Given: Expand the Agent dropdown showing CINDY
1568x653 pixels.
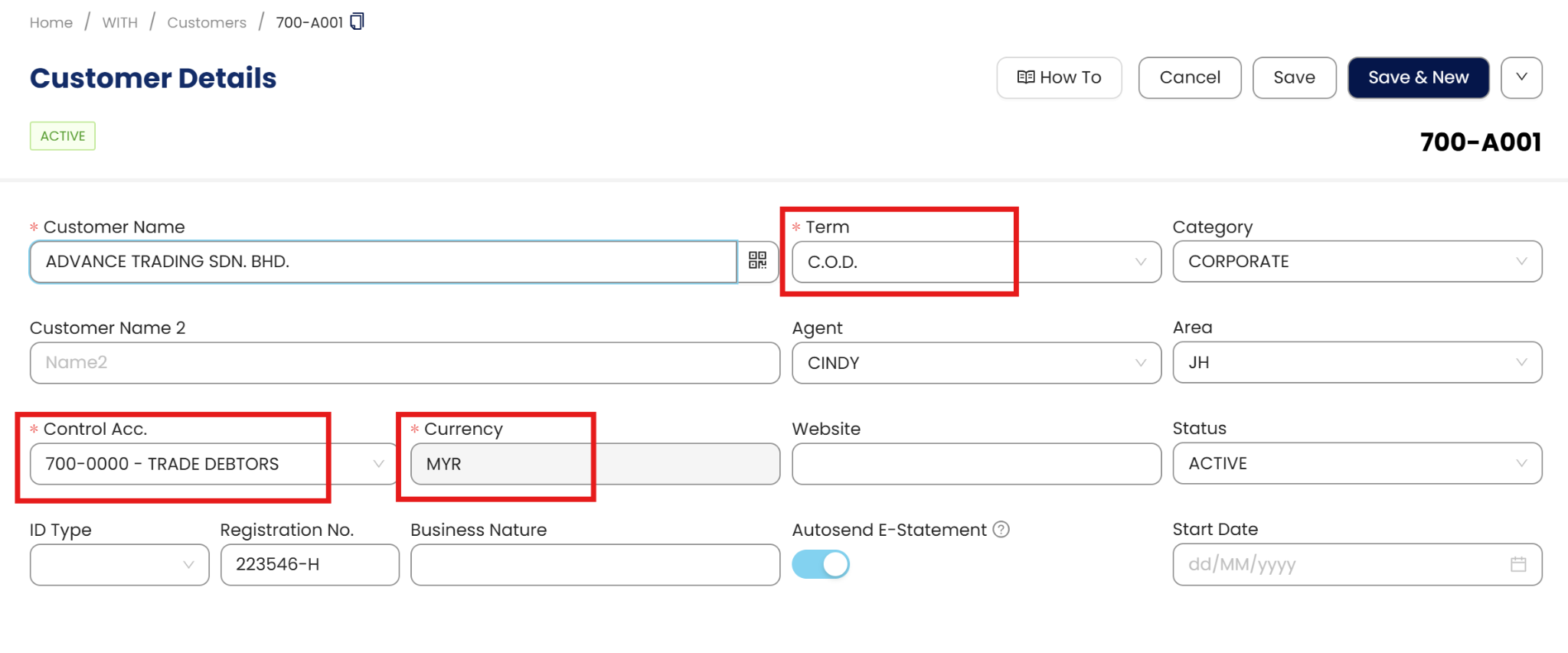Looking at the screenshot, I should 975,363.
